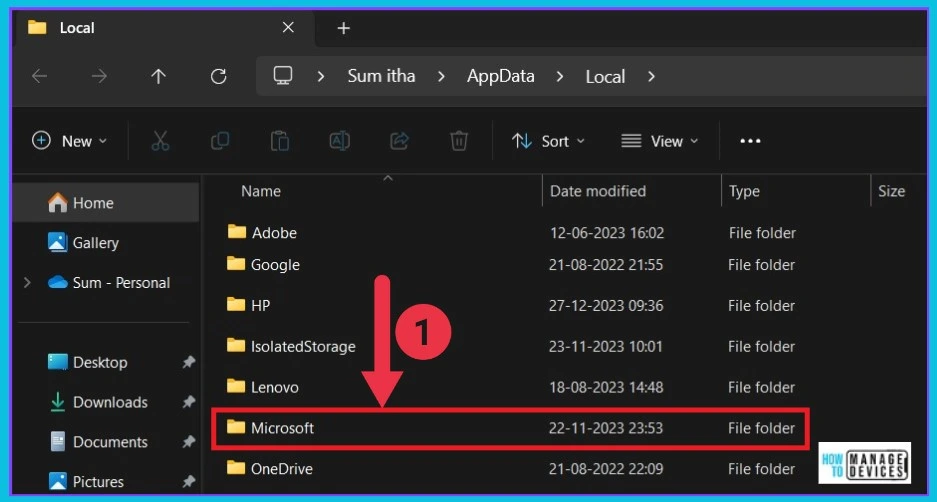The image size is (937, 502).
Task: Sort by the Type column header
Action: tap(744, 191)
